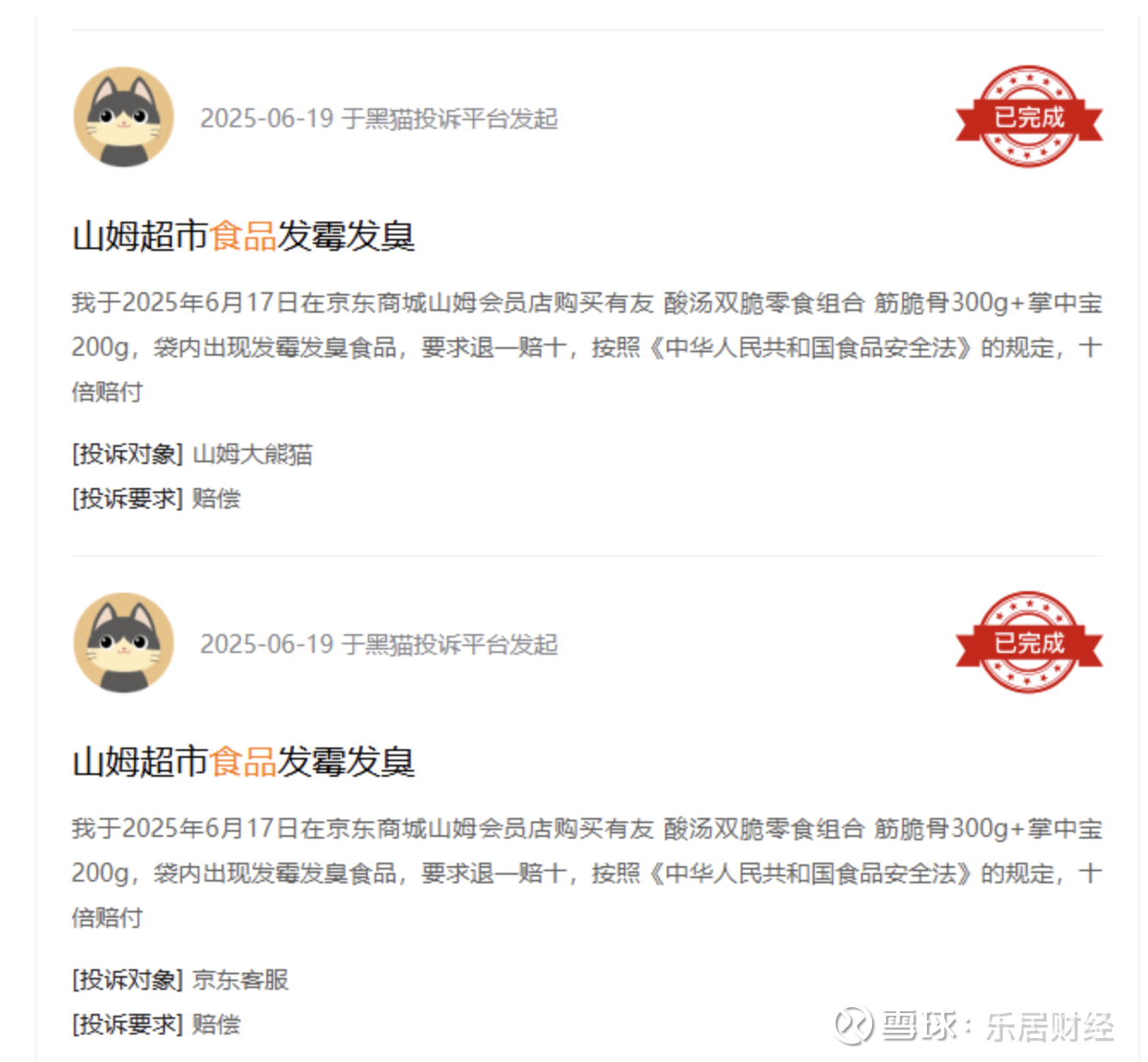Screen dimensions: 1148x1062
Task: Click the 已完成 stamp on the 山姆大熊猫 complaint
Action: click(x=1029, y=116)
